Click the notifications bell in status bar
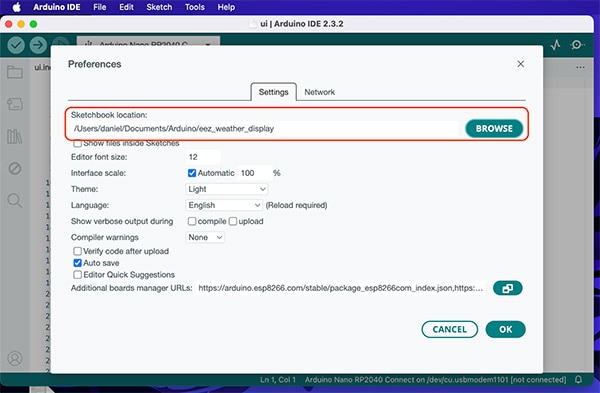 coord(578,379)
